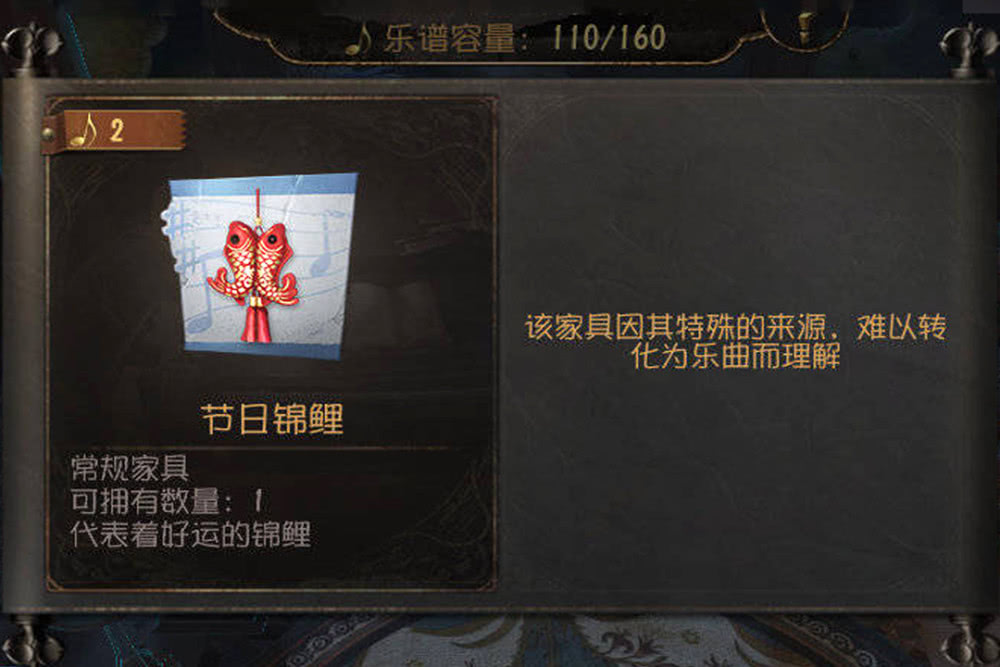Click the 代表着好运的锦鲤 description text
Image resolution: width=1000 pixels, height=667 pixels.
coord(191,534)
